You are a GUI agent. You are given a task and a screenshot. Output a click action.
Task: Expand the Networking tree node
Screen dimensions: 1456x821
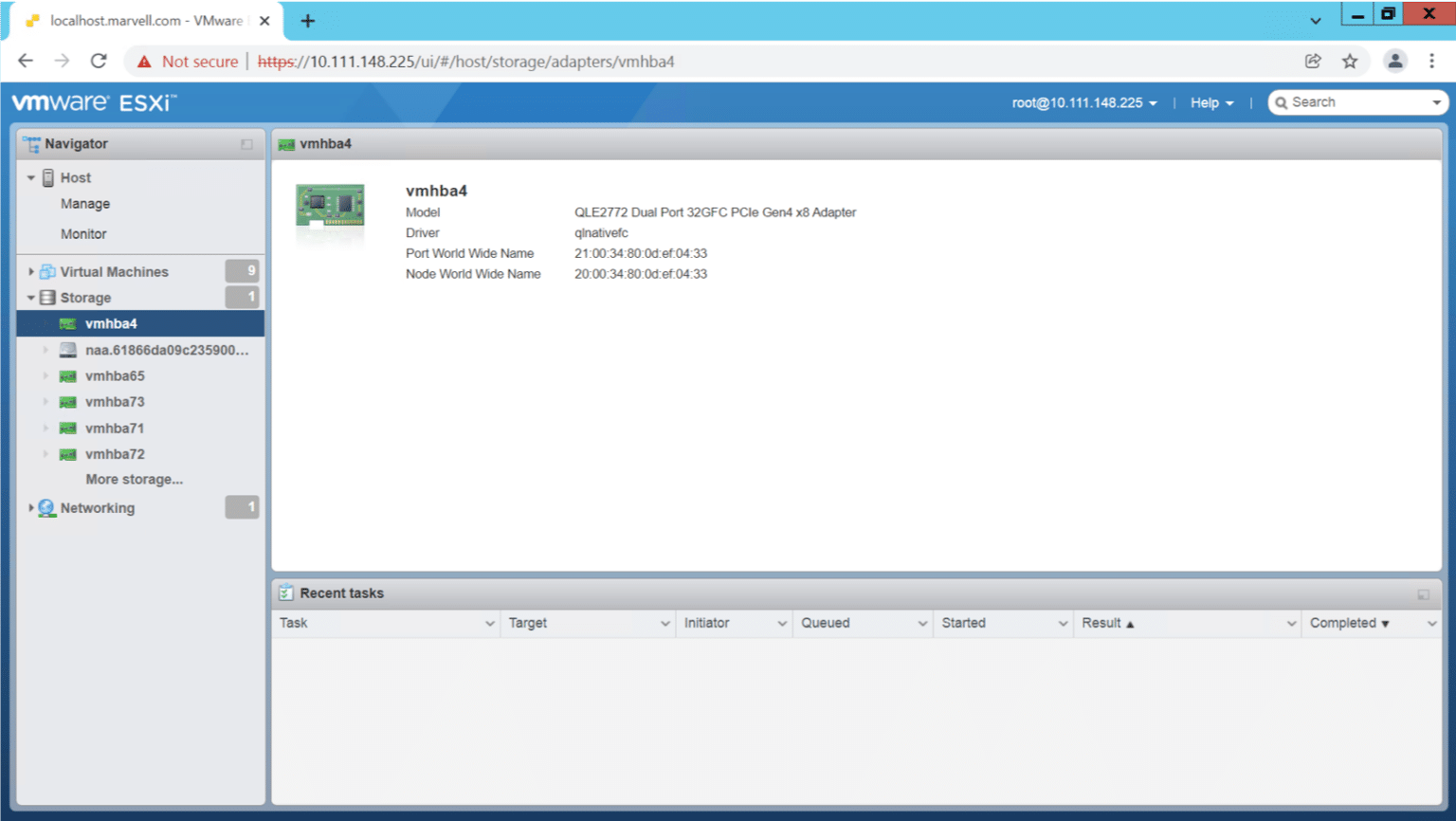tap(31, 508)
